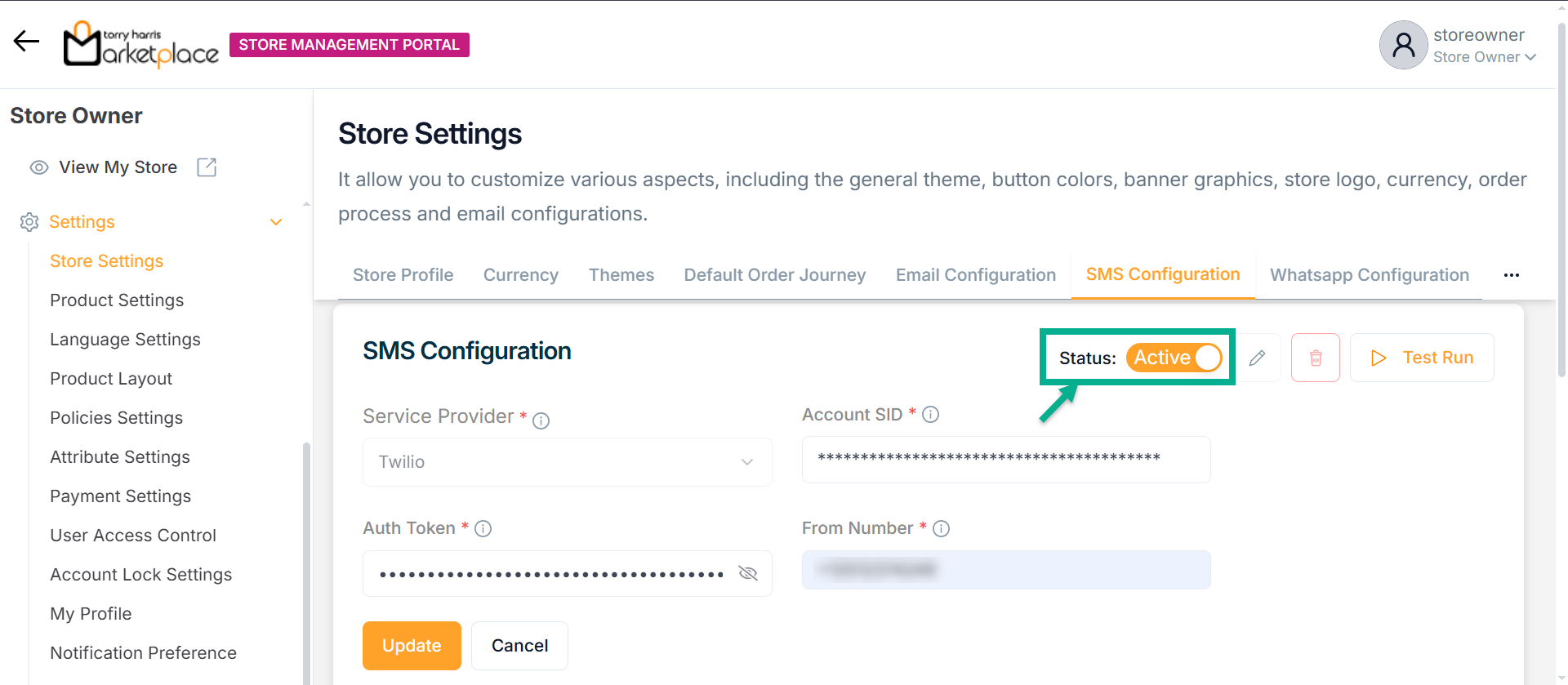Click the back arrow icon
This screenshot has width=1568, height=685.
point(26,41)
